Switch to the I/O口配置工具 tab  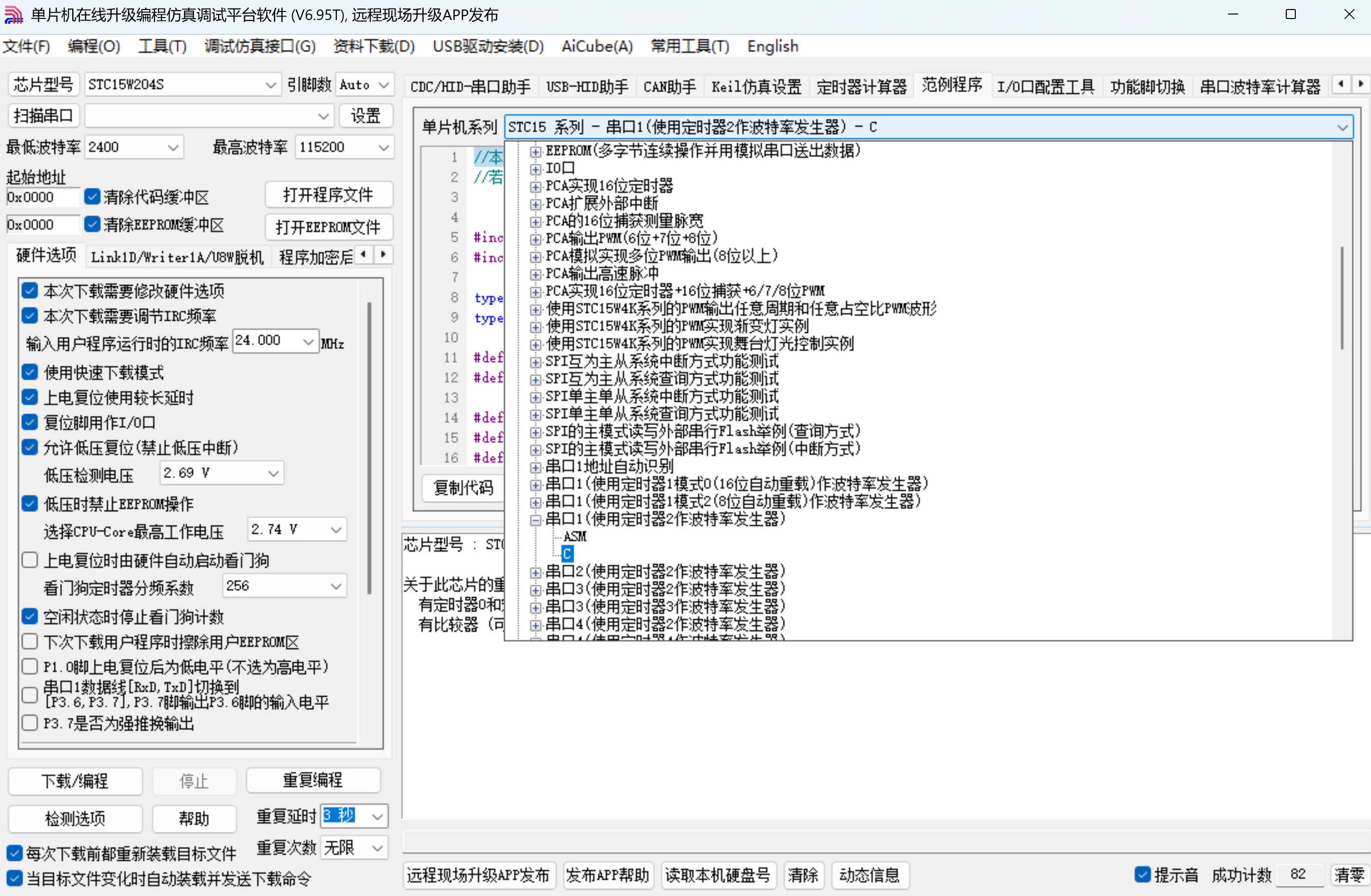tap(1046, 87)
